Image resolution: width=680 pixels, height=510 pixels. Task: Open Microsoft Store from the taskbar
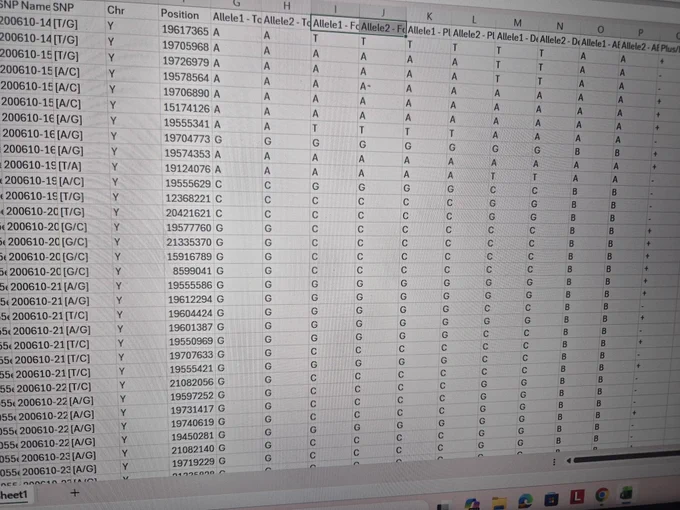pos(551,499)
